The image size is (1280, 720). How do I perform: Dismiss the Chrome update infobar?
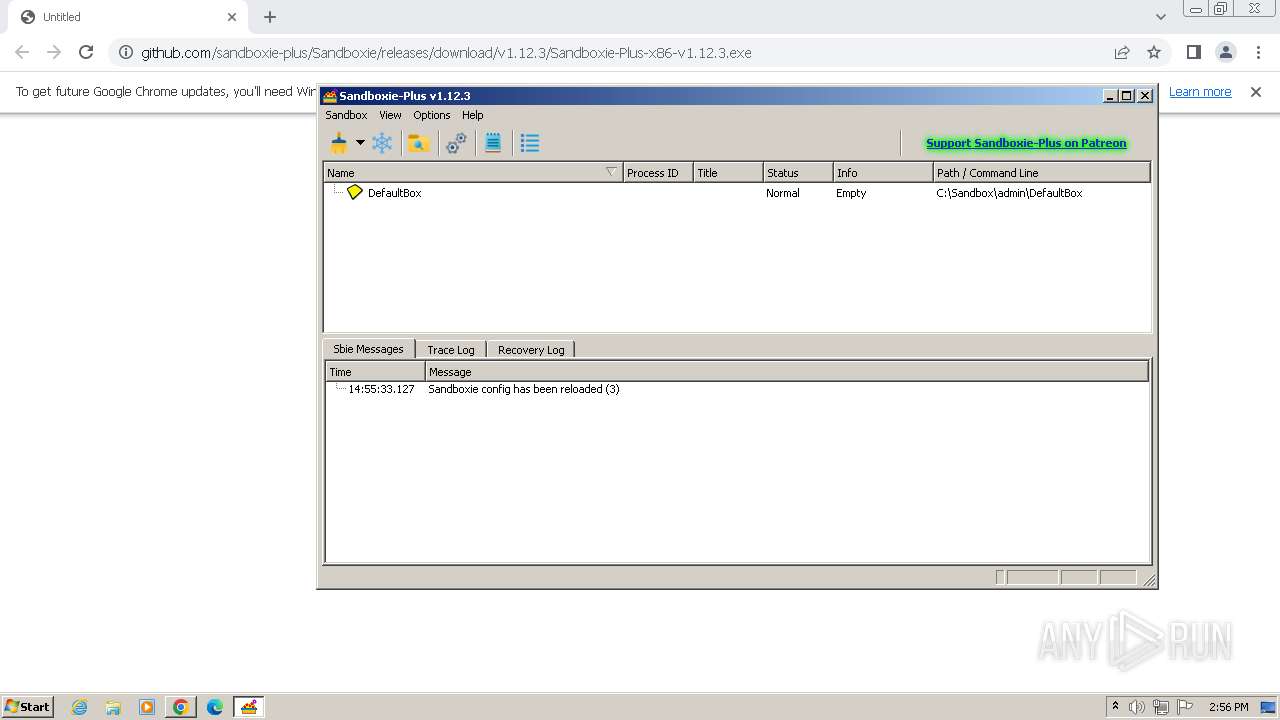pyautogui.click(x=1256, y=92)
